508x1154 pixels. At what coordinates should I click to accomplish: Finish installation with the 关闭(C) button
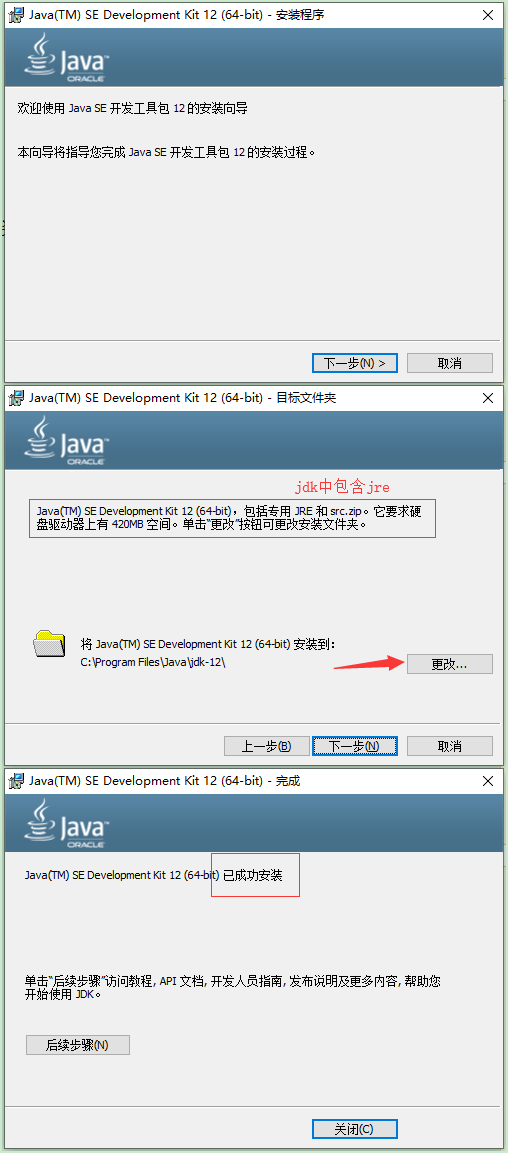coord(355,1129)
